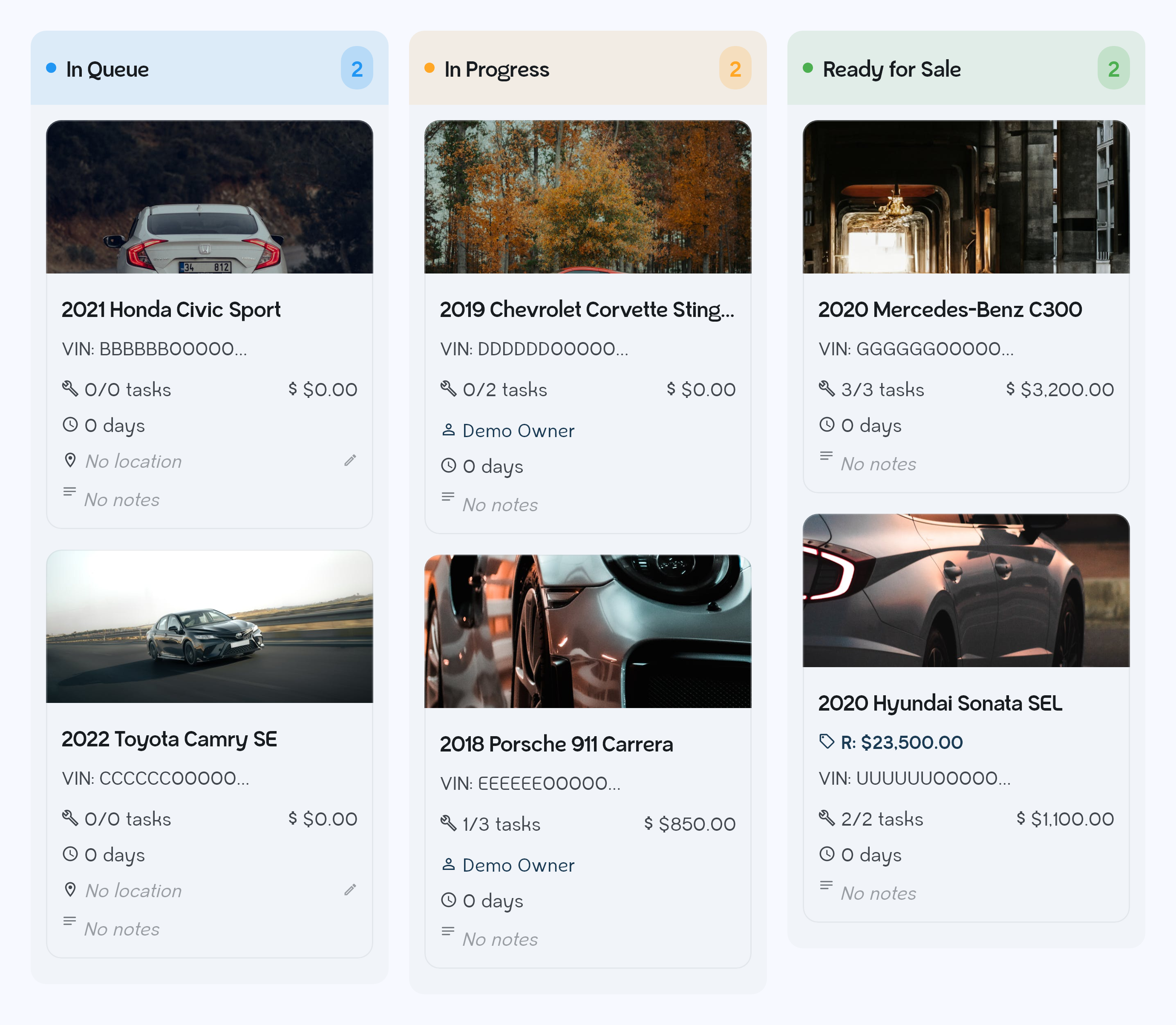Click the wrench icon beside Toyota Camry 0/0 tasks
The height and width of the screenshot is (1025, 1176).
[70, 818]
